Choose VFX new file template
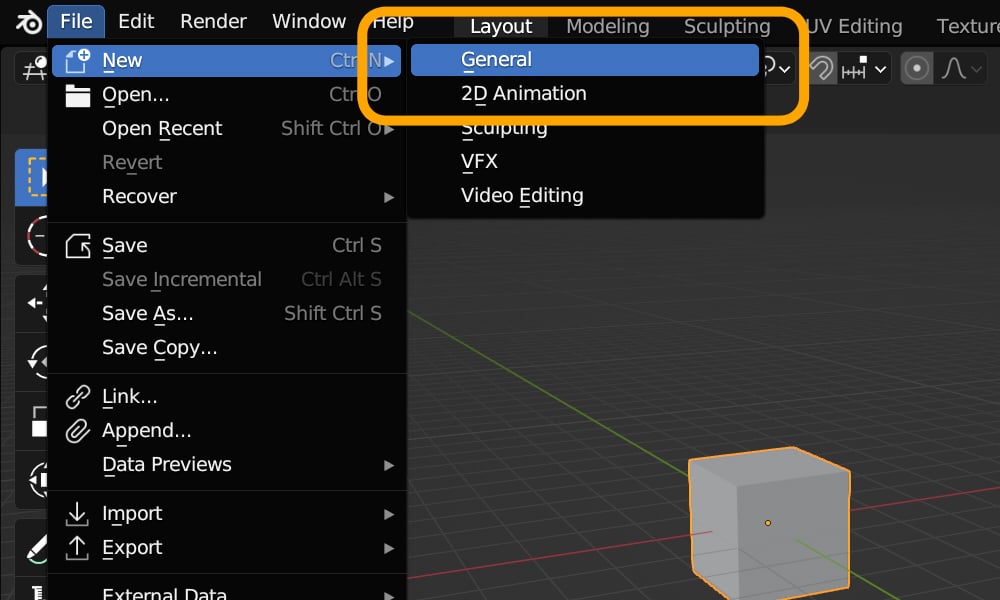Screen dimensions: 1000x600 [585, 161]
